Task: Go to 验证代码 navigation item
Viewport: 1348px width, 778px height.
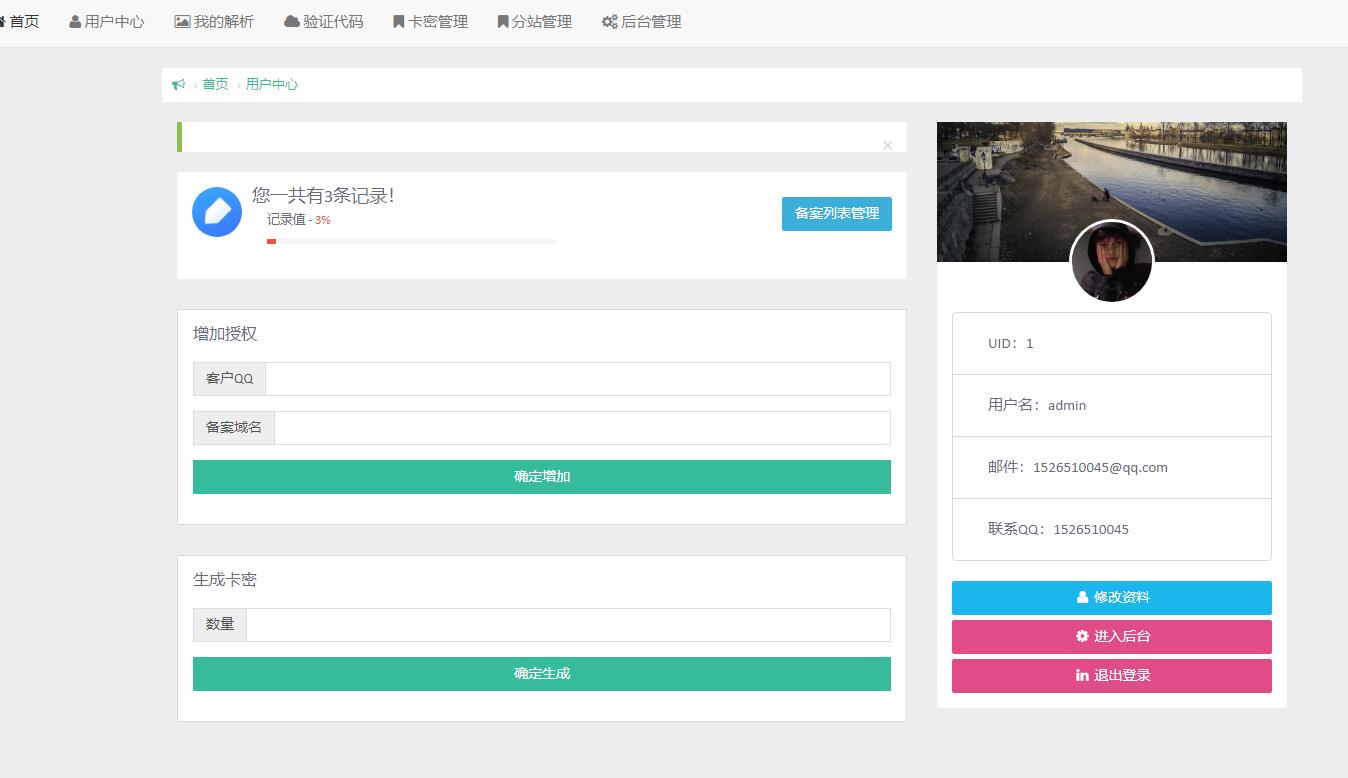Action: tap(324, 22)
